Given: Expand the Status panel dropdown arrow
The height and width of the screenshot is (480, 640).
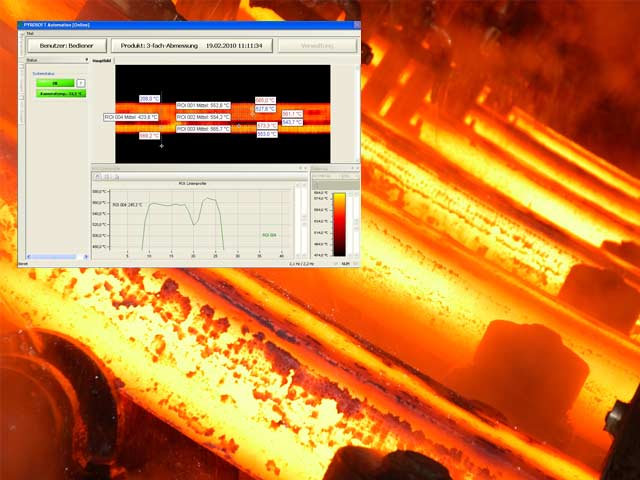Looking at the screenshot, I should tap(84, 61).
